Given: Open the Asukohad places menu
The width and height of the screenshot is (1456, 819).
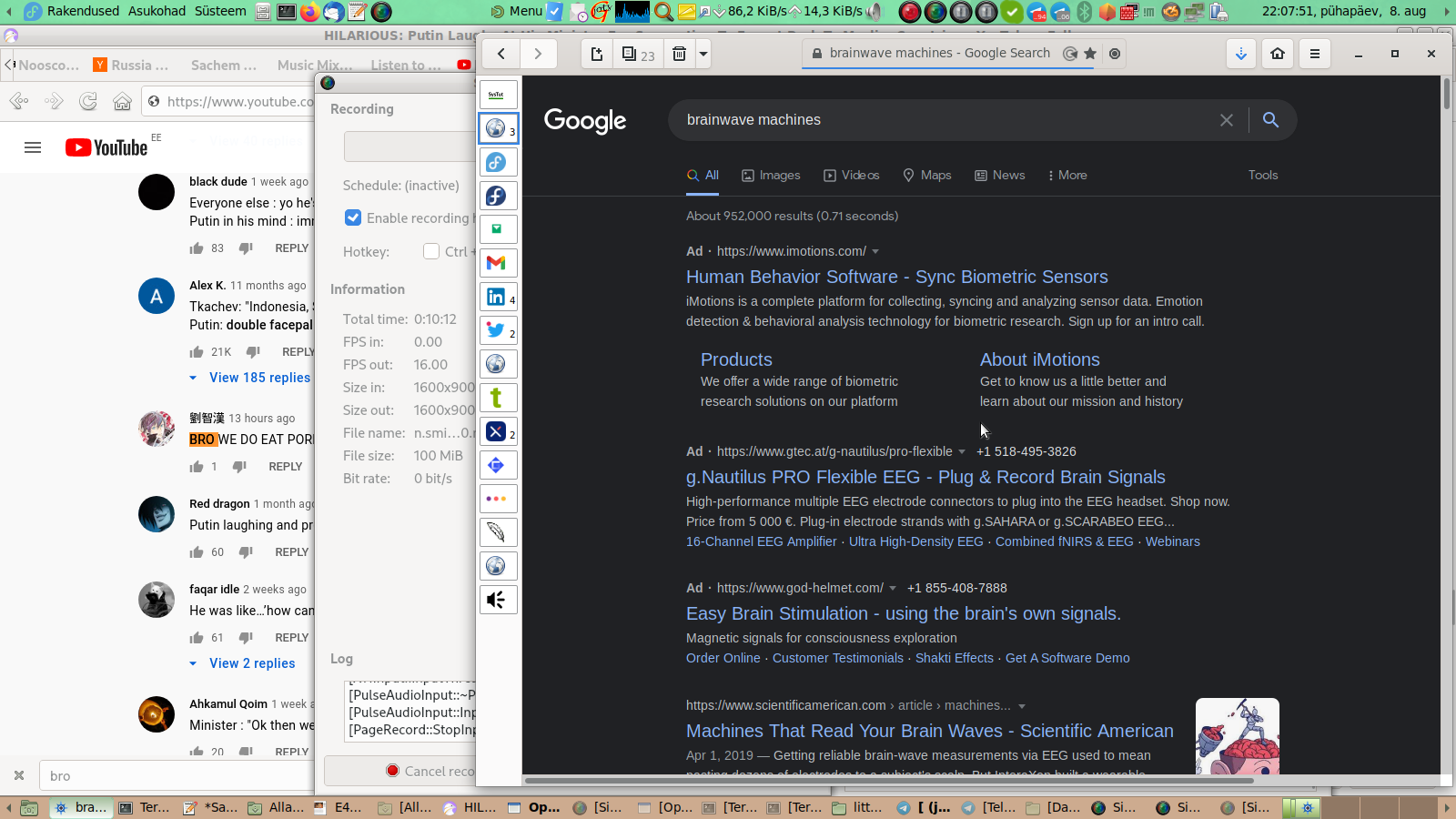Looking at the screenshot, I should 157,12.
